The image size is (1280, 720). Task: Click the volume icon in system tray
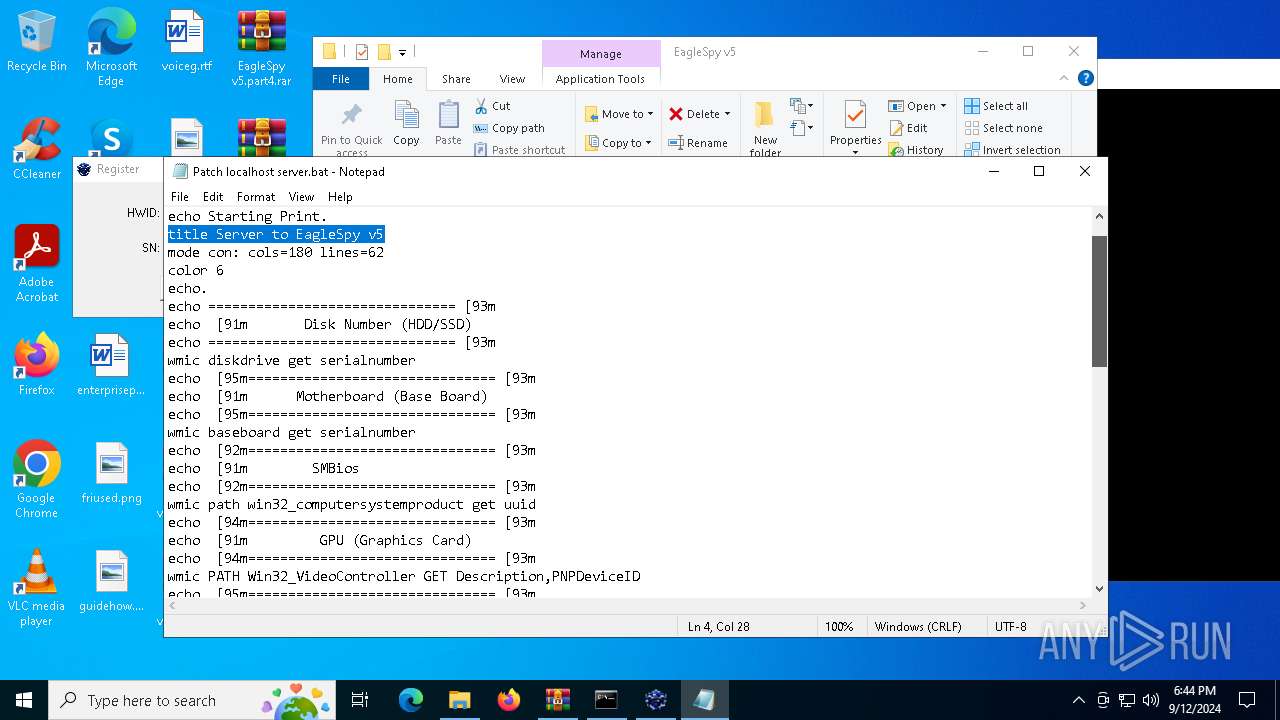pos(1150,700)
